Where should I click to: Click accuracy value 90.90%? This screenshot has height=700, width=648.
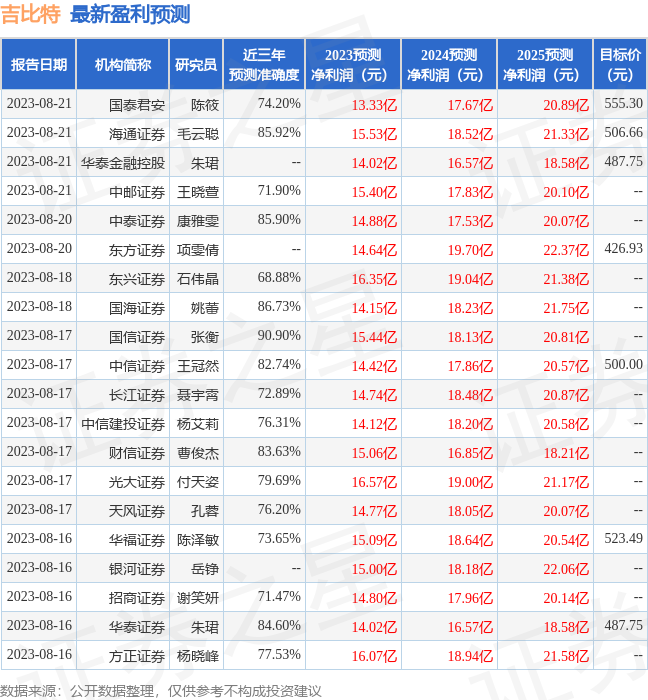pos(279,335)
